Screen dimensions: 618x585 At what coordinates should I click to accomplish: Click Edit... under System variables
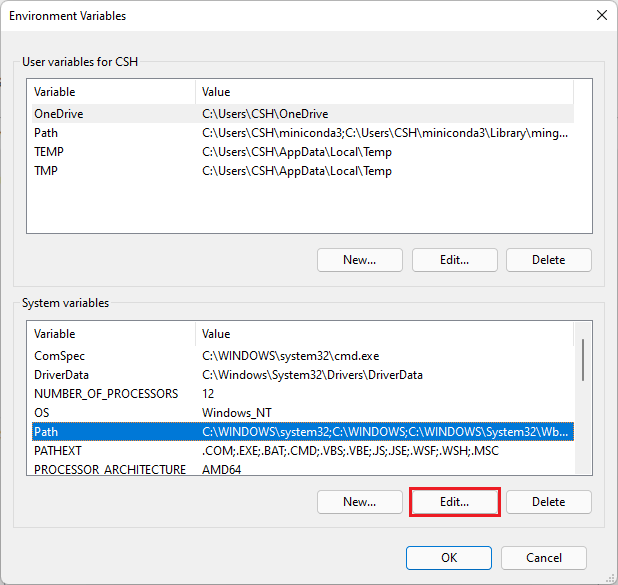[x=454, y=502]
